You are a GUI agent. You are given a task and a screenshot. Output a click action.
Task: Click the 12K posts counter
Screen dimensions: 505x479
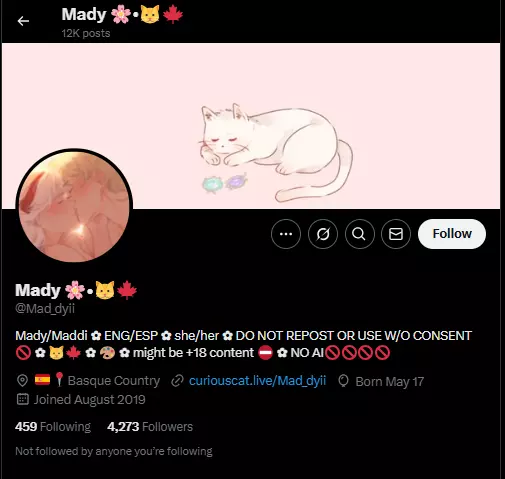click(x=86, y=33)
